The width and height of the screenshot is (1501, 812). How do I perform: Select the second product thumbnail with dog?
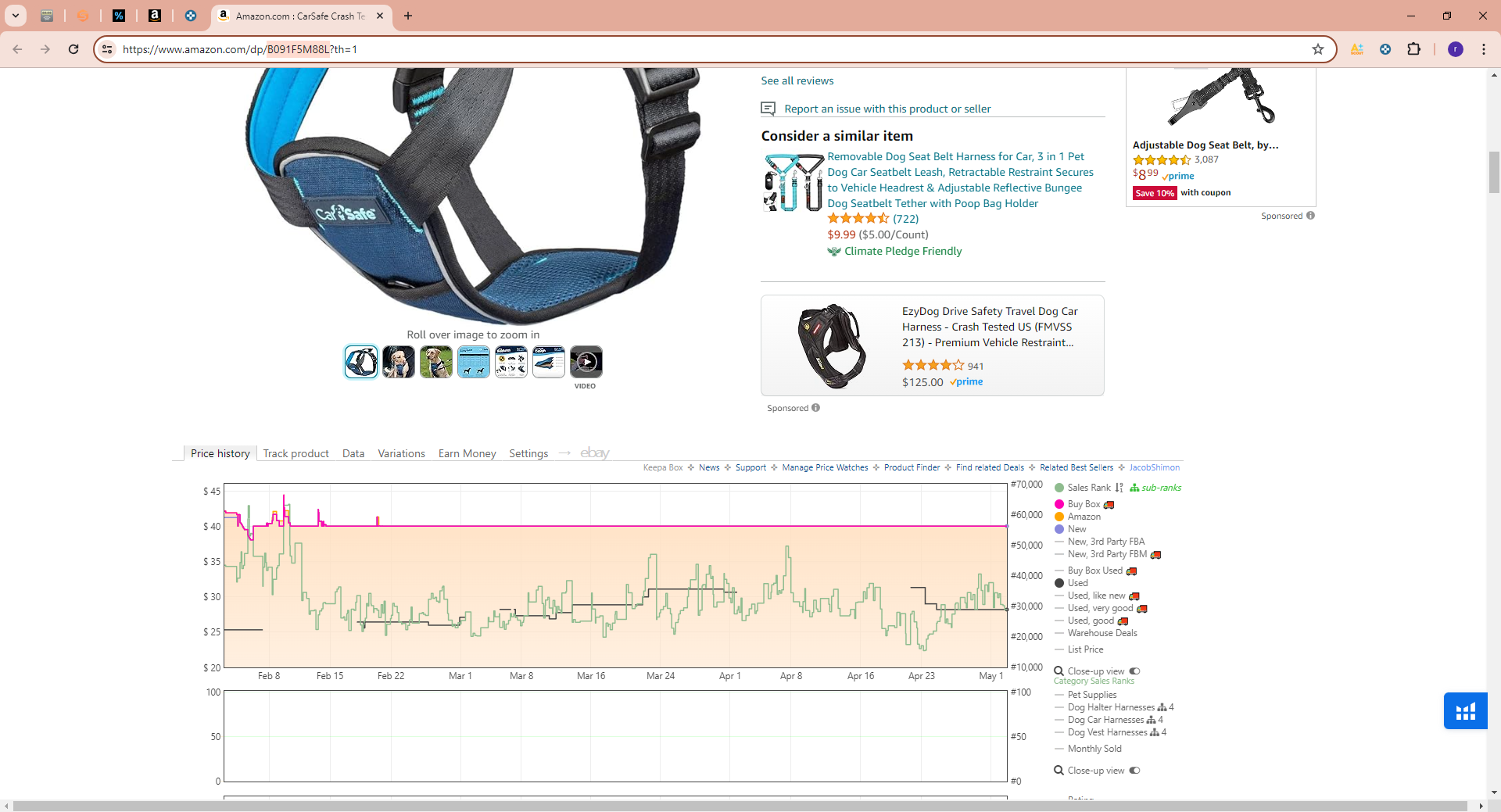coord(399,362)
